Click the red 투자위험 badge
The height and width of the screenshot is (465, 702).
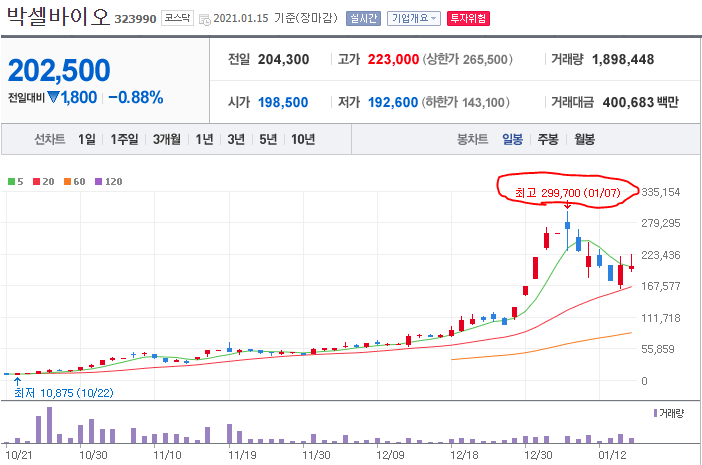pos(468,18)
